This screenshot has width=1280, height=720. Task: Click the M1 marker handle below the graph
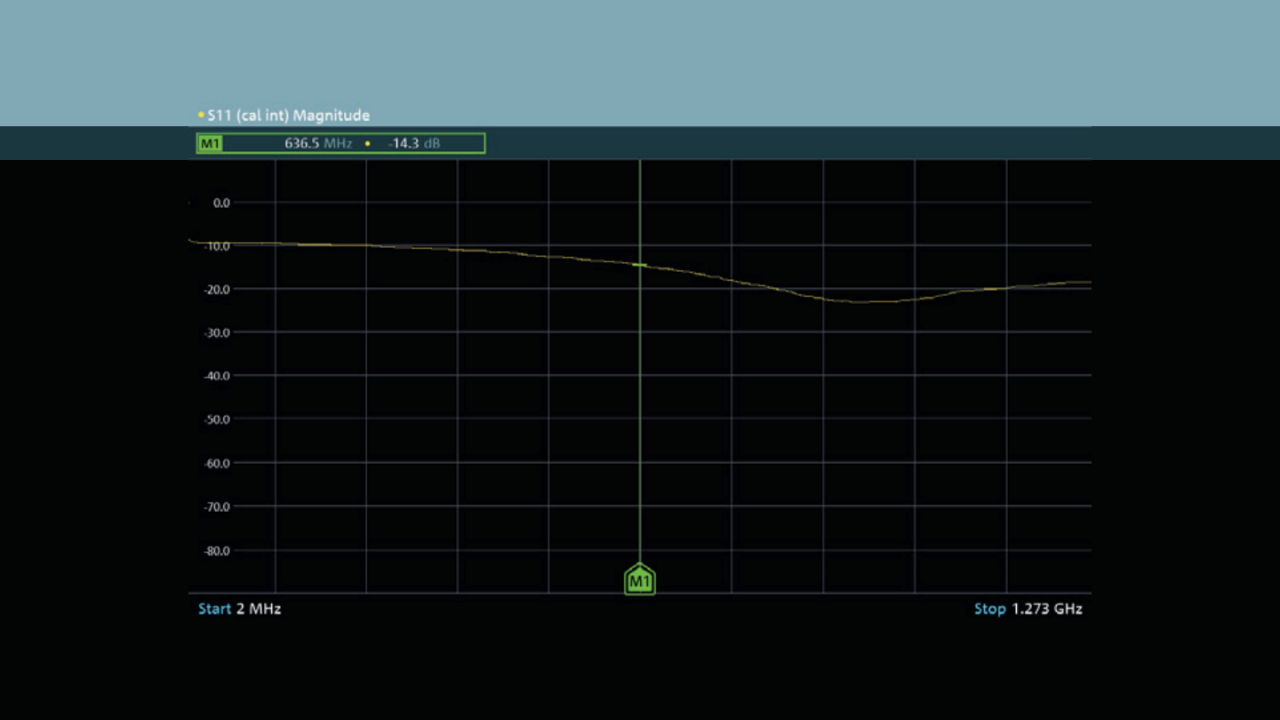coord(640,580)
